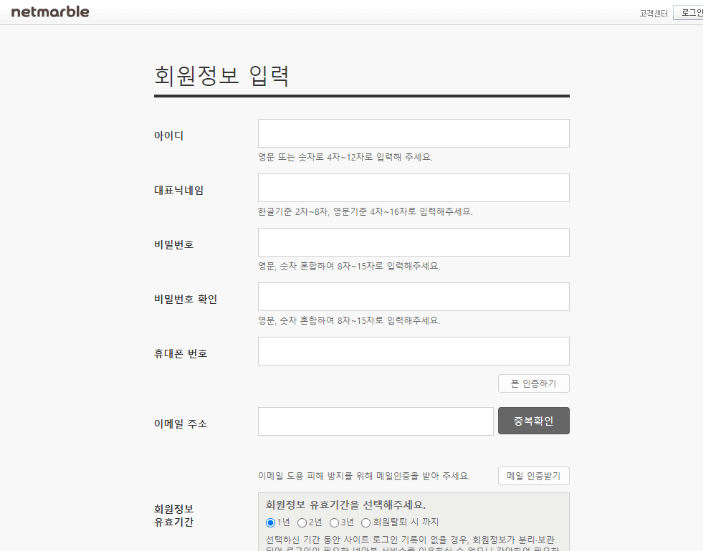Screen dimensions: 703x551
Task: Click the 폰 인증하기 button
Action: [534, 383]
